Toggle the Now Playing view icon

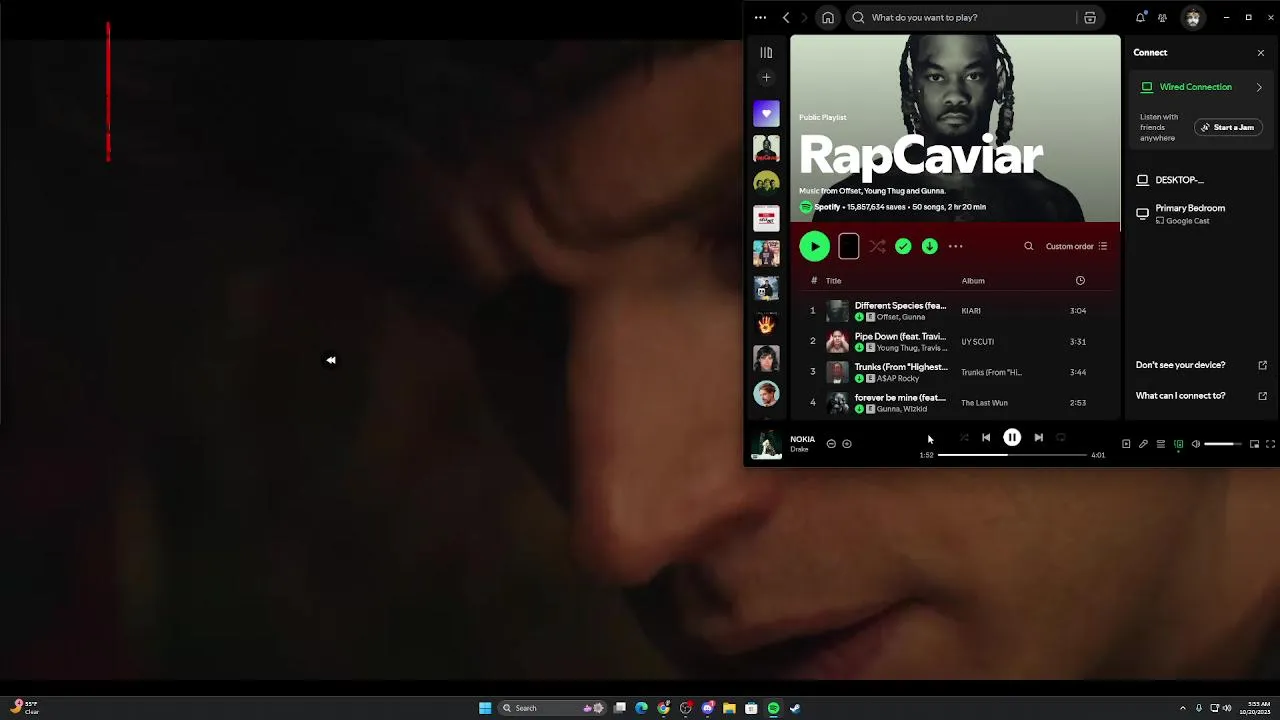[1126, 444]
